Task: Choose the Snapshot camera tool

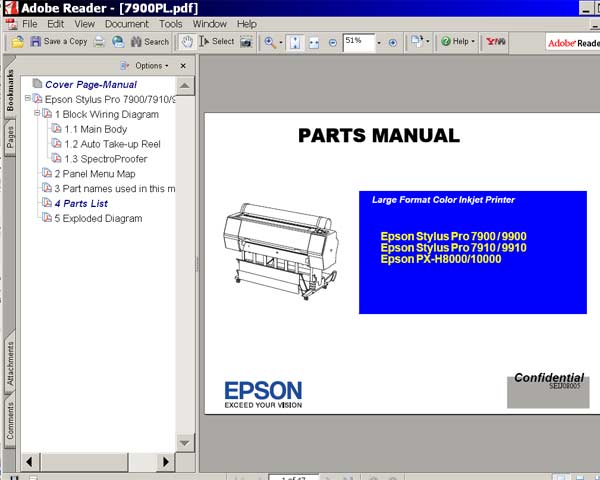Action: click(246, 42)
